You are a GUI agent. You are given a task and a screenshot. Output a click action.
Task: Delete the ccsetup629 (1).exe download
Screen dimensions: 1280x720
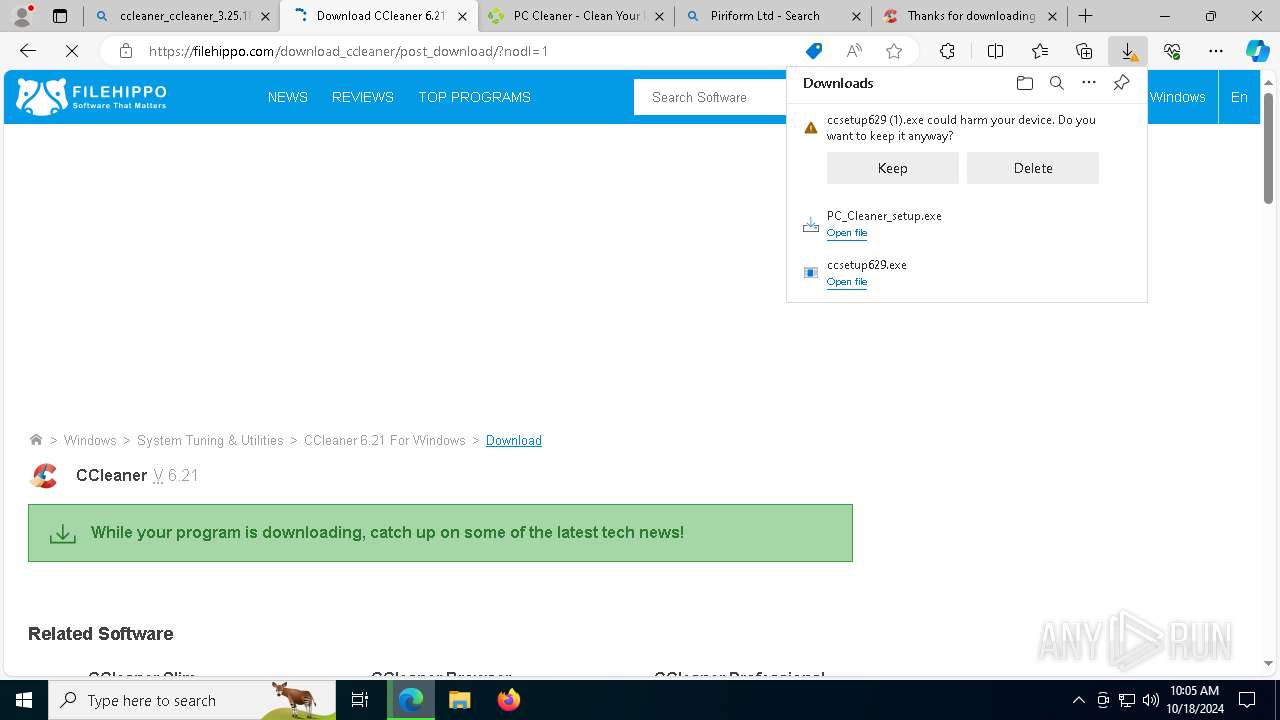tap(1032, 168)
